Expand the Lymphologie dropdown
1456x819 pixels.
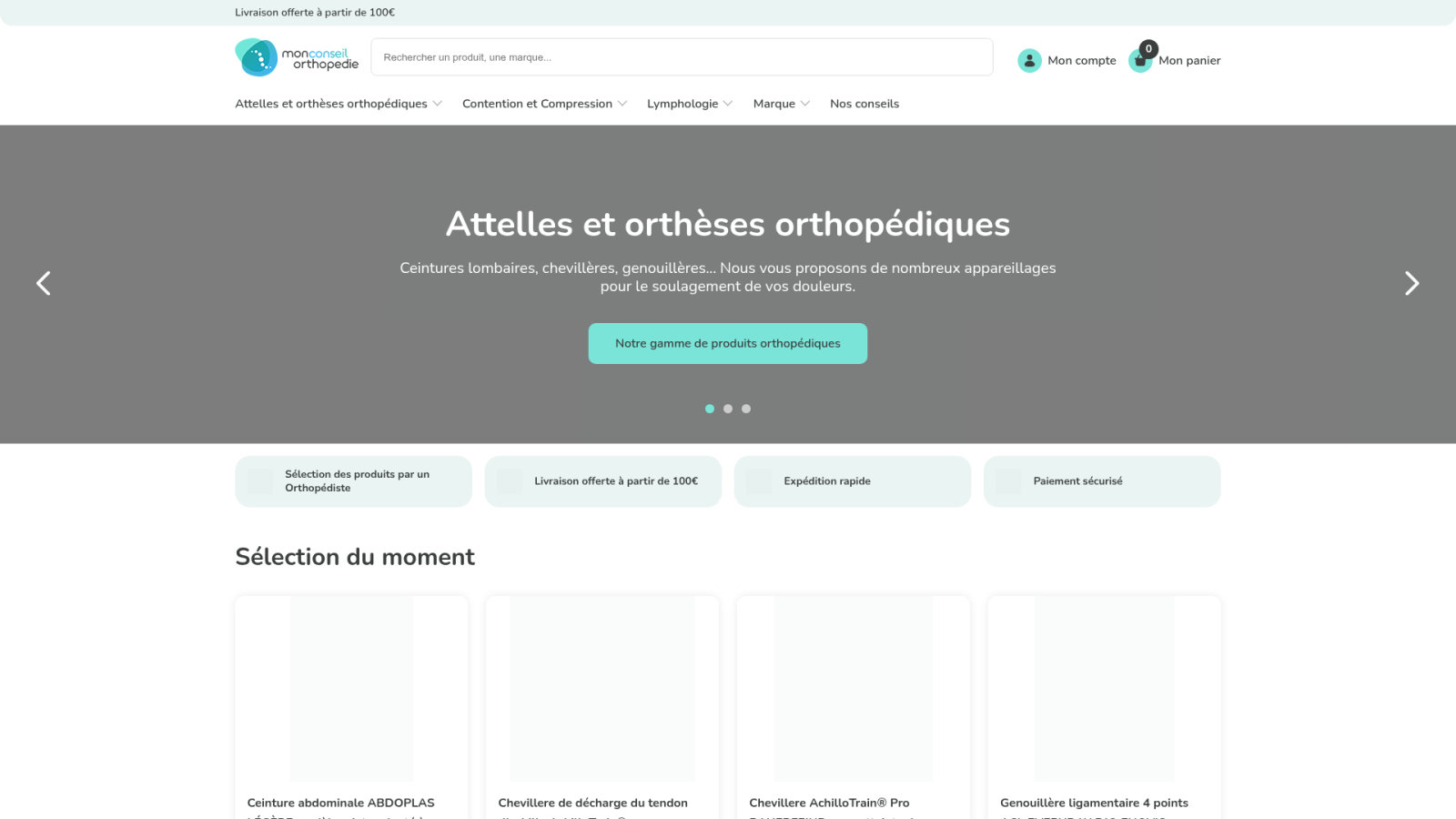(690, 104)
